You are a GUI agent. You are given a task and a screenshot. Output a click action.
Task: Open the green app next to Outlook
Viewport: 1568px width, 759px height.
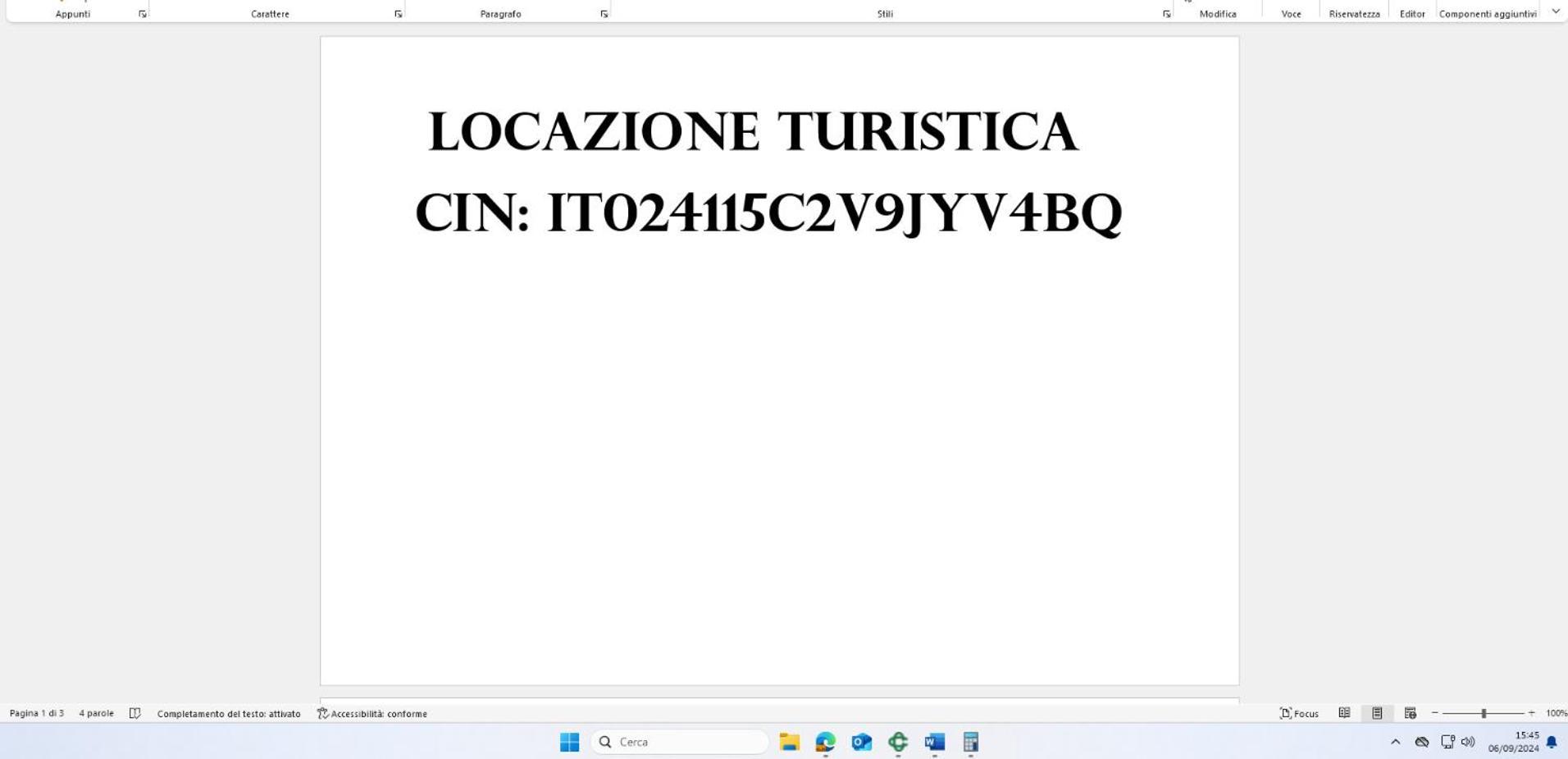point(898,742)
